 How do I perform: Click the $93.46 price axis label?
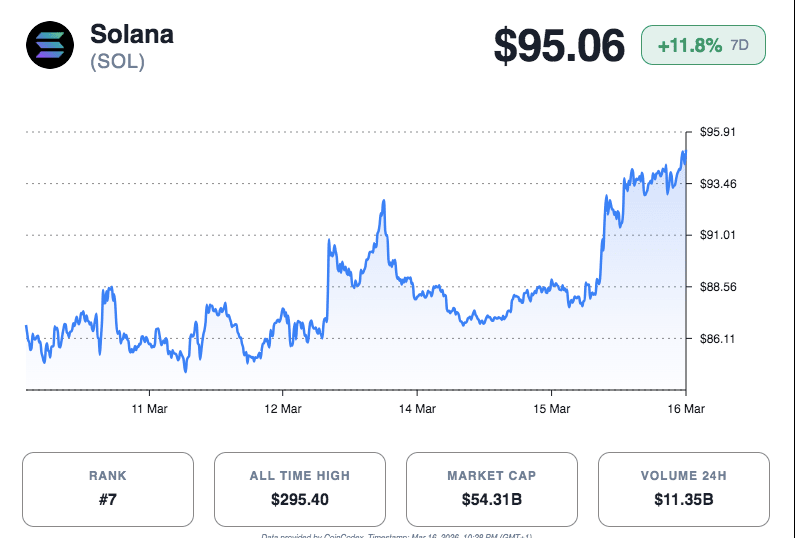716,183
